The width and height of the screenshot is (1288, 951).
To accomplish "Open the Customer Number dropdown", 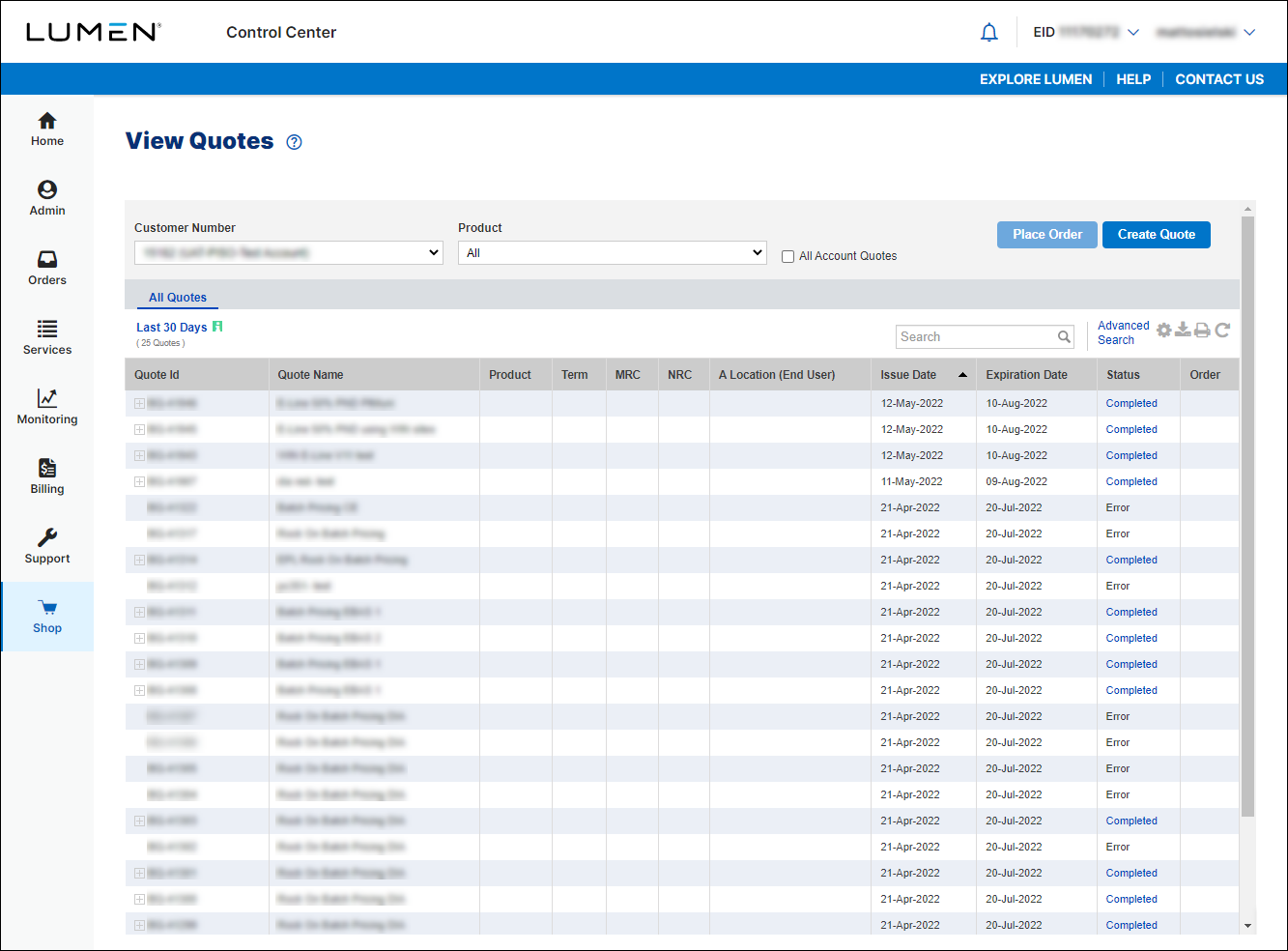I will [289, 253].
